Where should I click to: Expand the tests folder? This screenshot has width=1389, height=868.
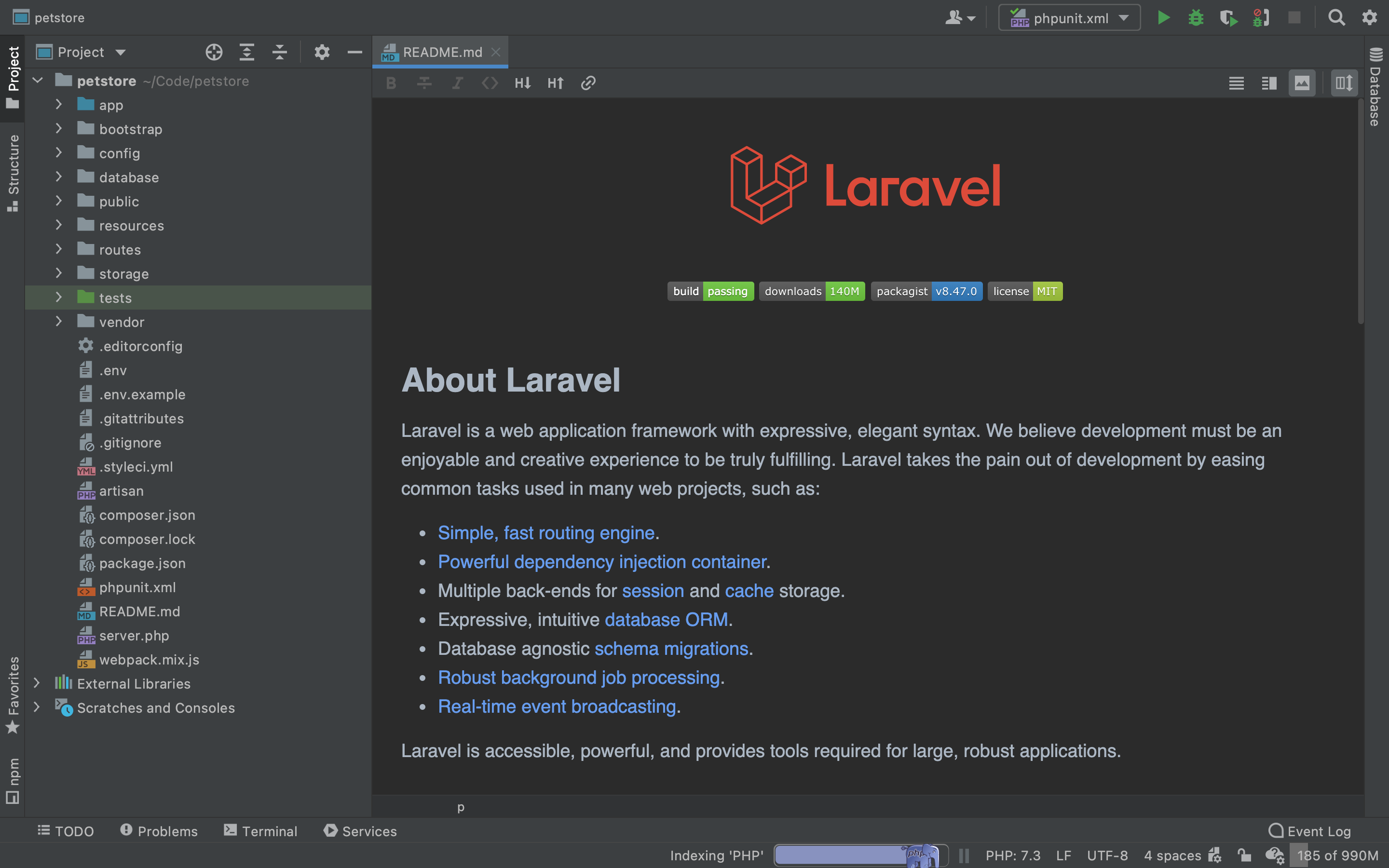click(58, 297)
